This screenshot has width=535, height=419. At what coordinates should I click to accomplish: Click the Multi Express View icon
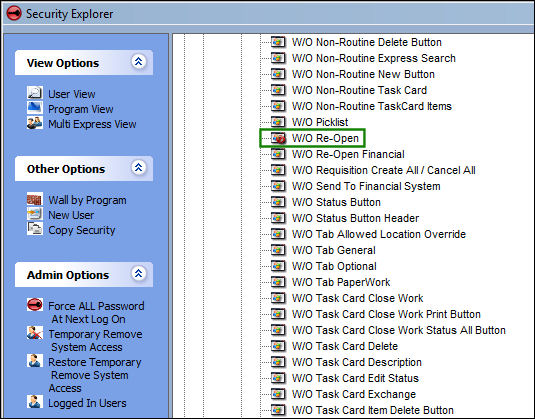tap(35, 123)
